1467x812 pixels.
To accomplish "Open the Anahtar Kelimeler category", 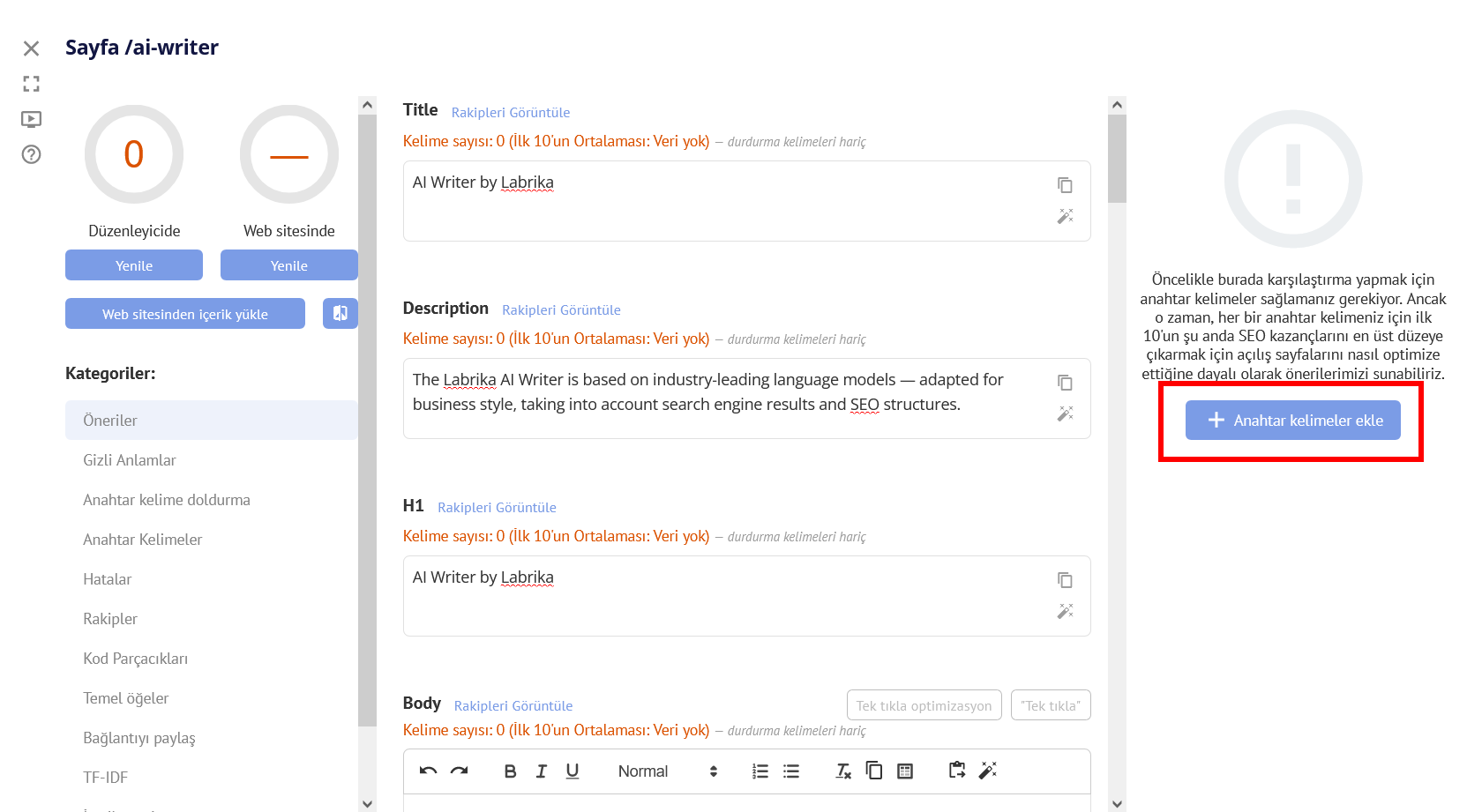I will (x=143, y=540).
